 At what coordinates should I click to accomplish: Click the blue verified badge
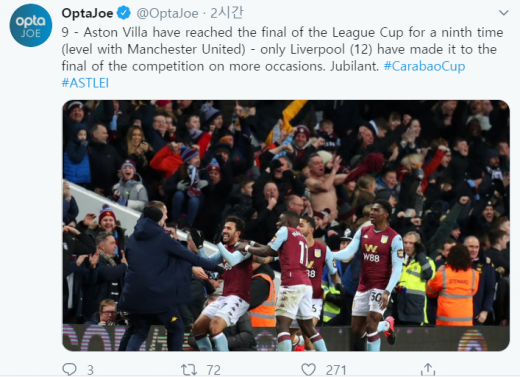click(x=123, y=13)
